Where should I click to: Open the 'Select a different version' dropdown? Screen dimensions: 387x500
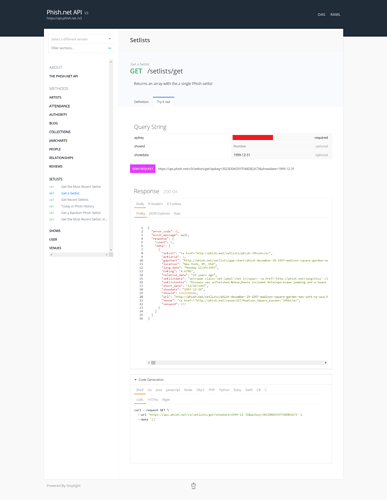tap(81, 39)
